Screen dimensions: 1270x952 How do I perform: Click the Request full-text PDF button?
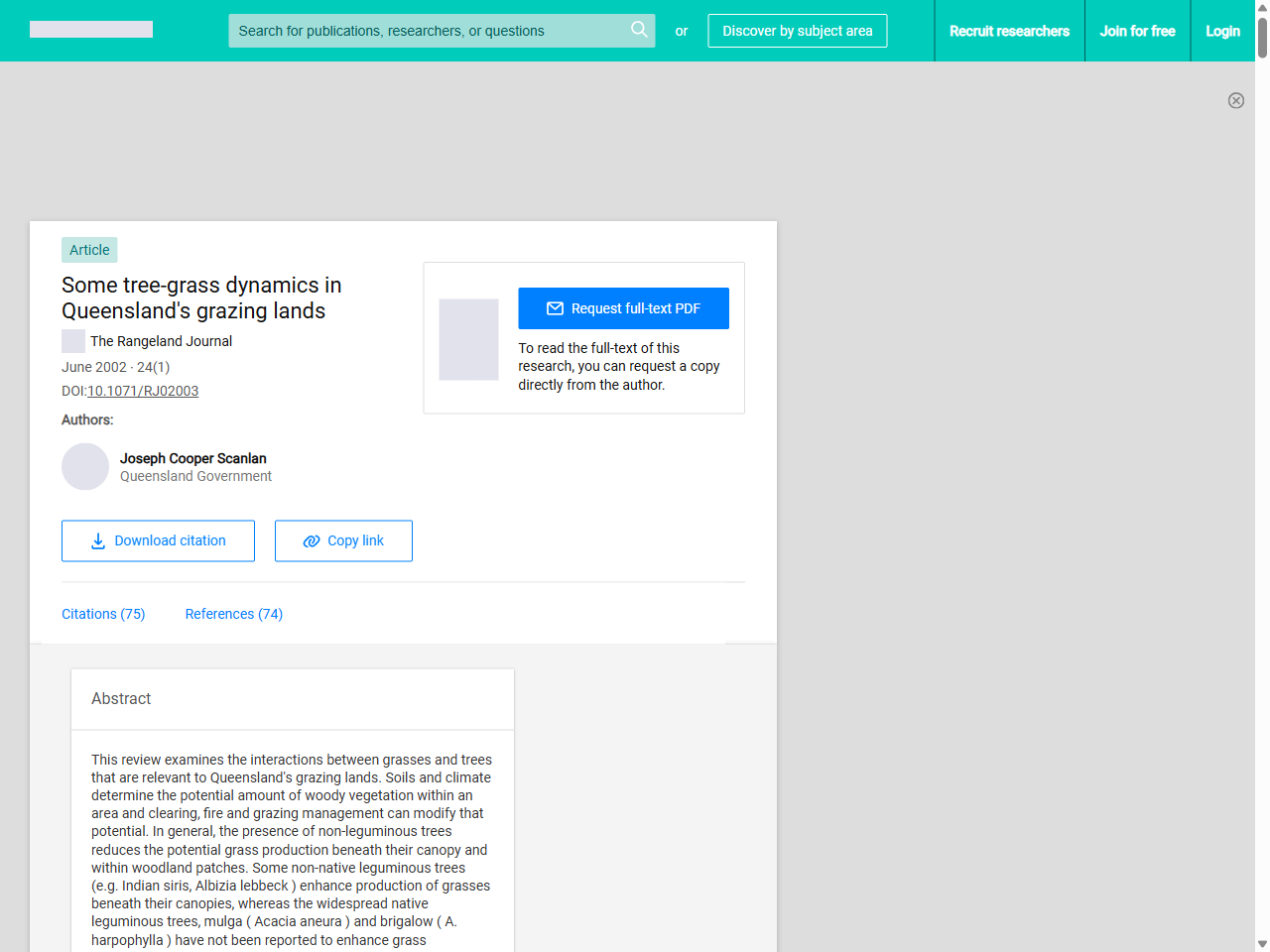623,308
